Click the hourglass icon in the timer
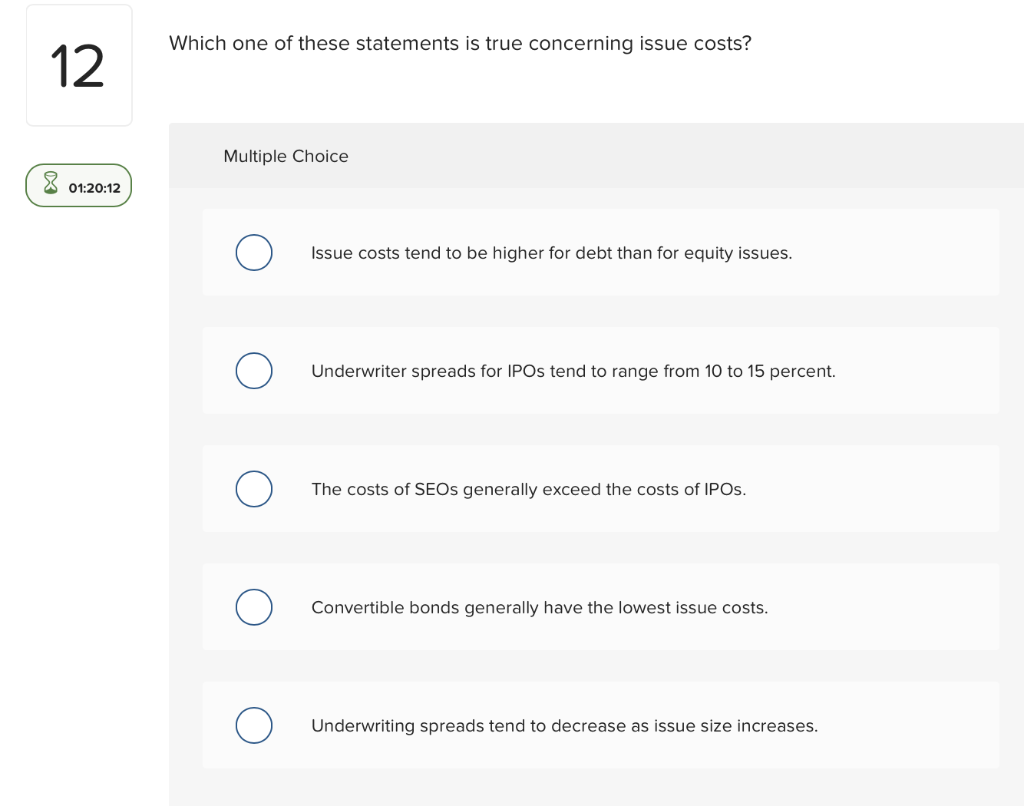Image resolution: width=1024 pixels, height=806 pixels. click(x=50, y=186)
